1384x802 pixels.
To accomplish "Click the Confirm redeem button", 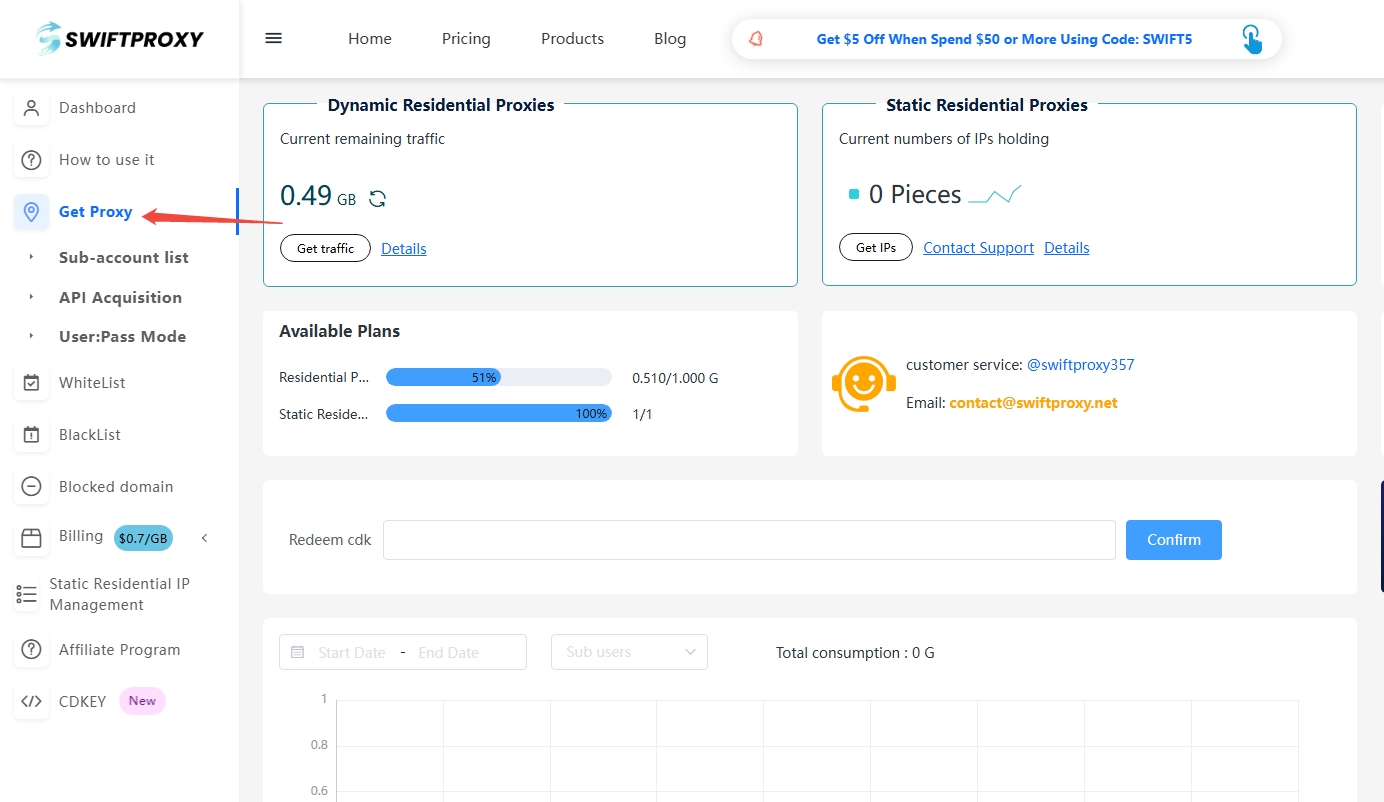I will click(x=1173, y=540).
